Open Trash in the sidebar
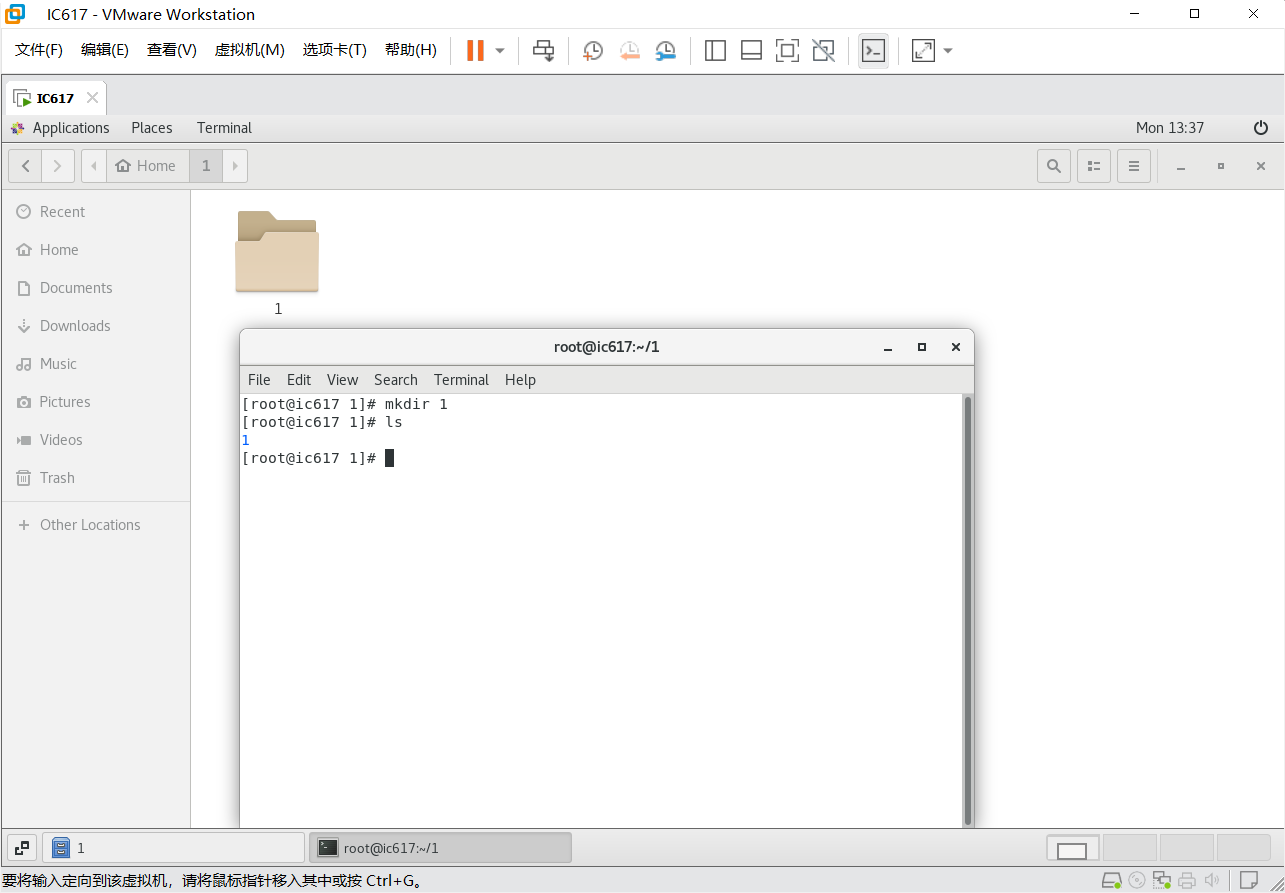 [95, 478]
